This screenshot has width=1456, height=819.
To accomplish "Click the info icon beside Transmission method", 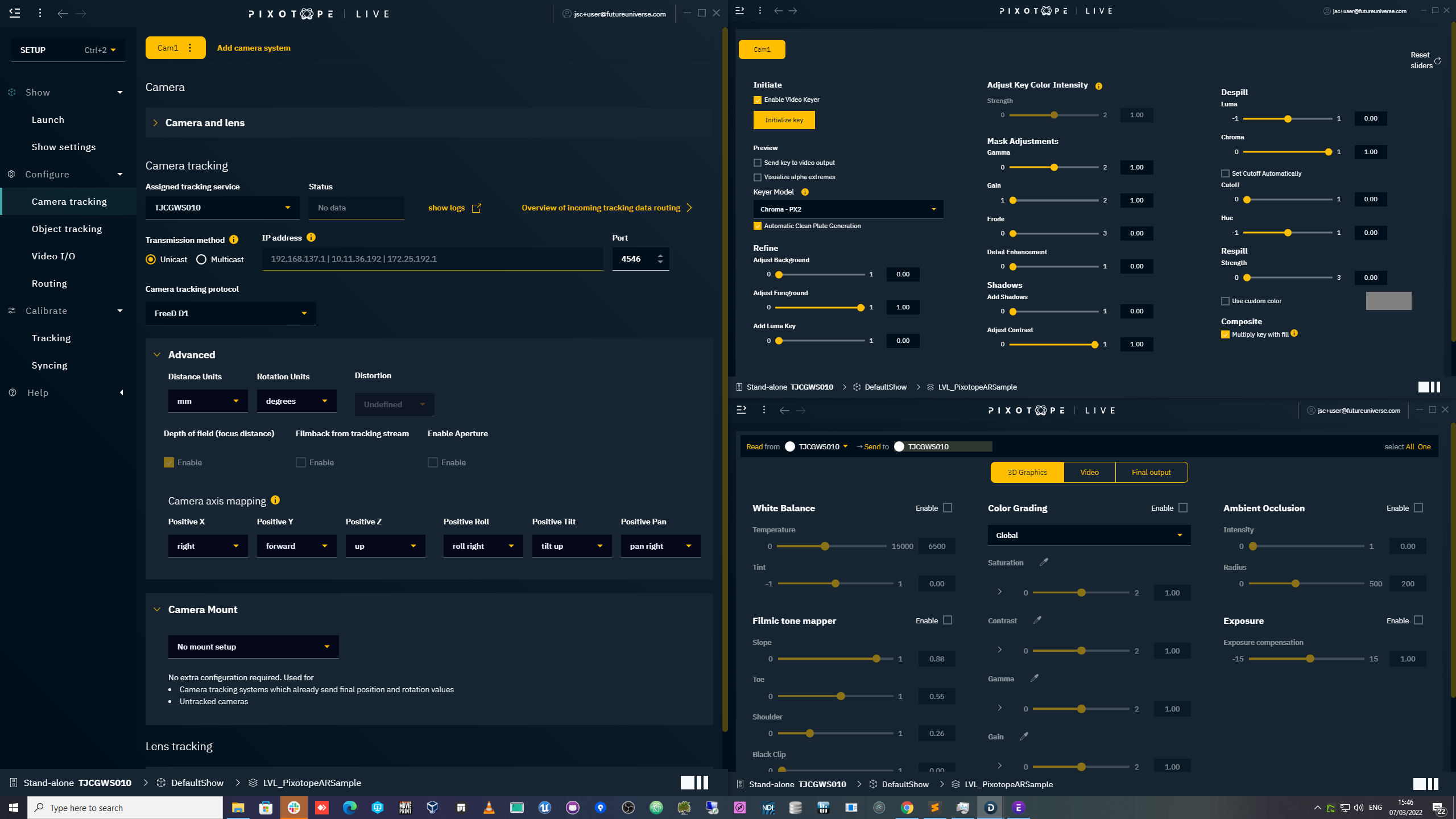I will (x=234, y=240).
